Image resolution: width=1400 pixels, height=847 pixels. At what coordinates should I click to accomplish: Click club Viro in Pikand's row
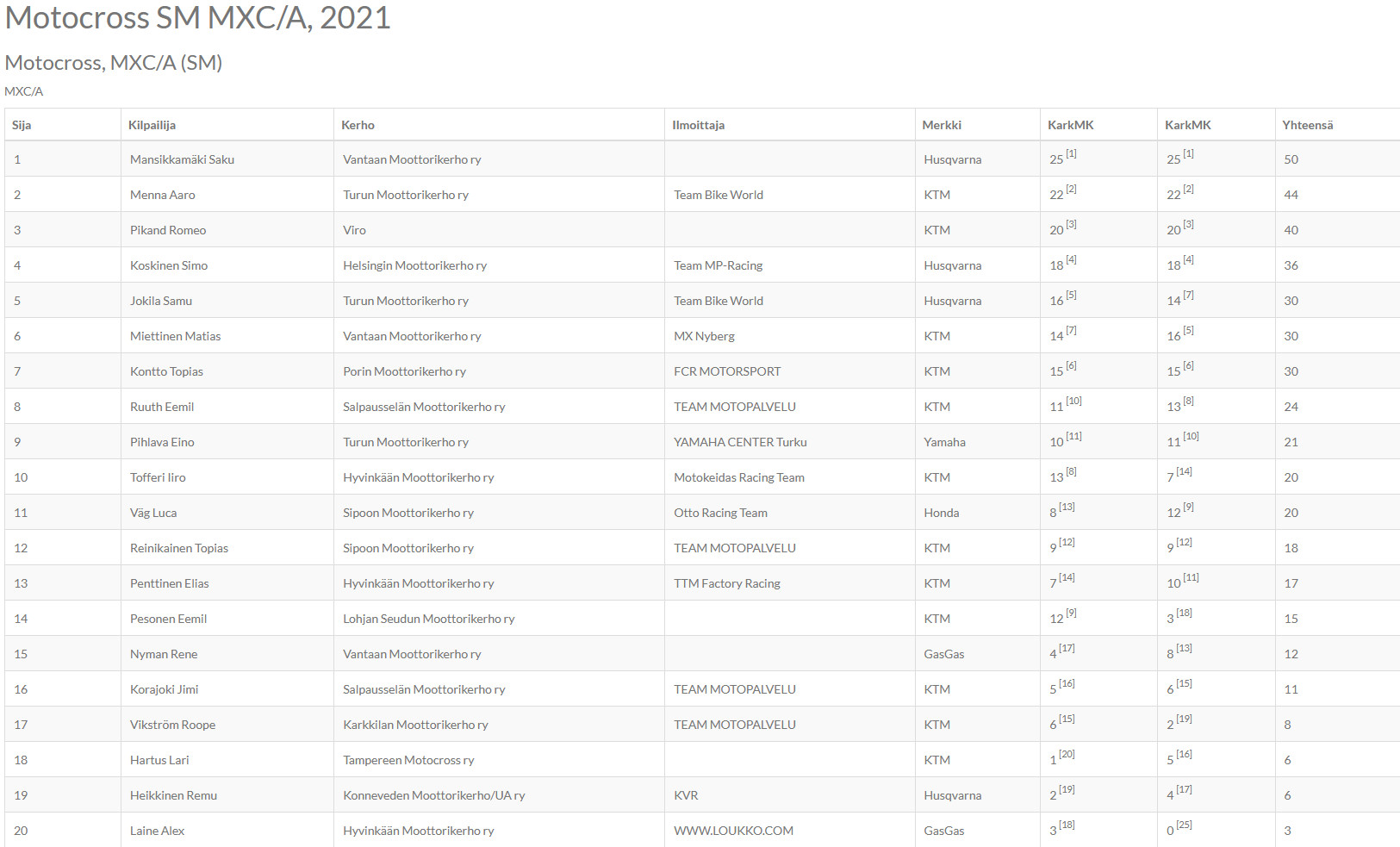[x=354, y=230]
